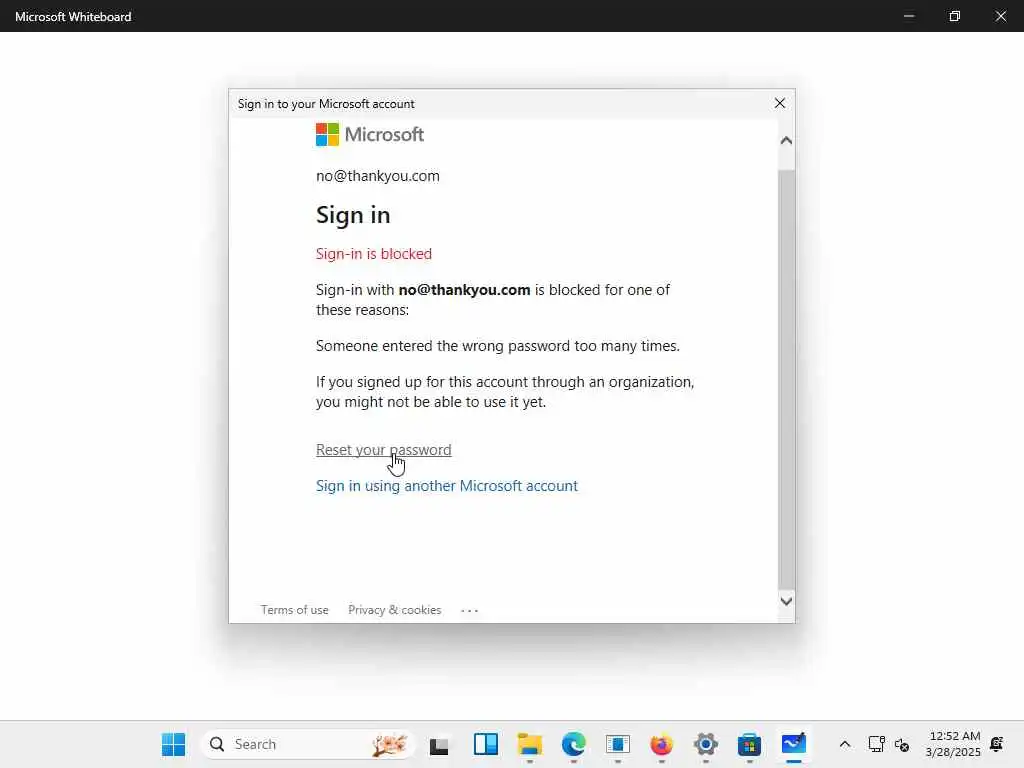Click the dialog's vertical scrollbar thumb
This screenshot has width=1024, height=768.
[x=786, y=379]
